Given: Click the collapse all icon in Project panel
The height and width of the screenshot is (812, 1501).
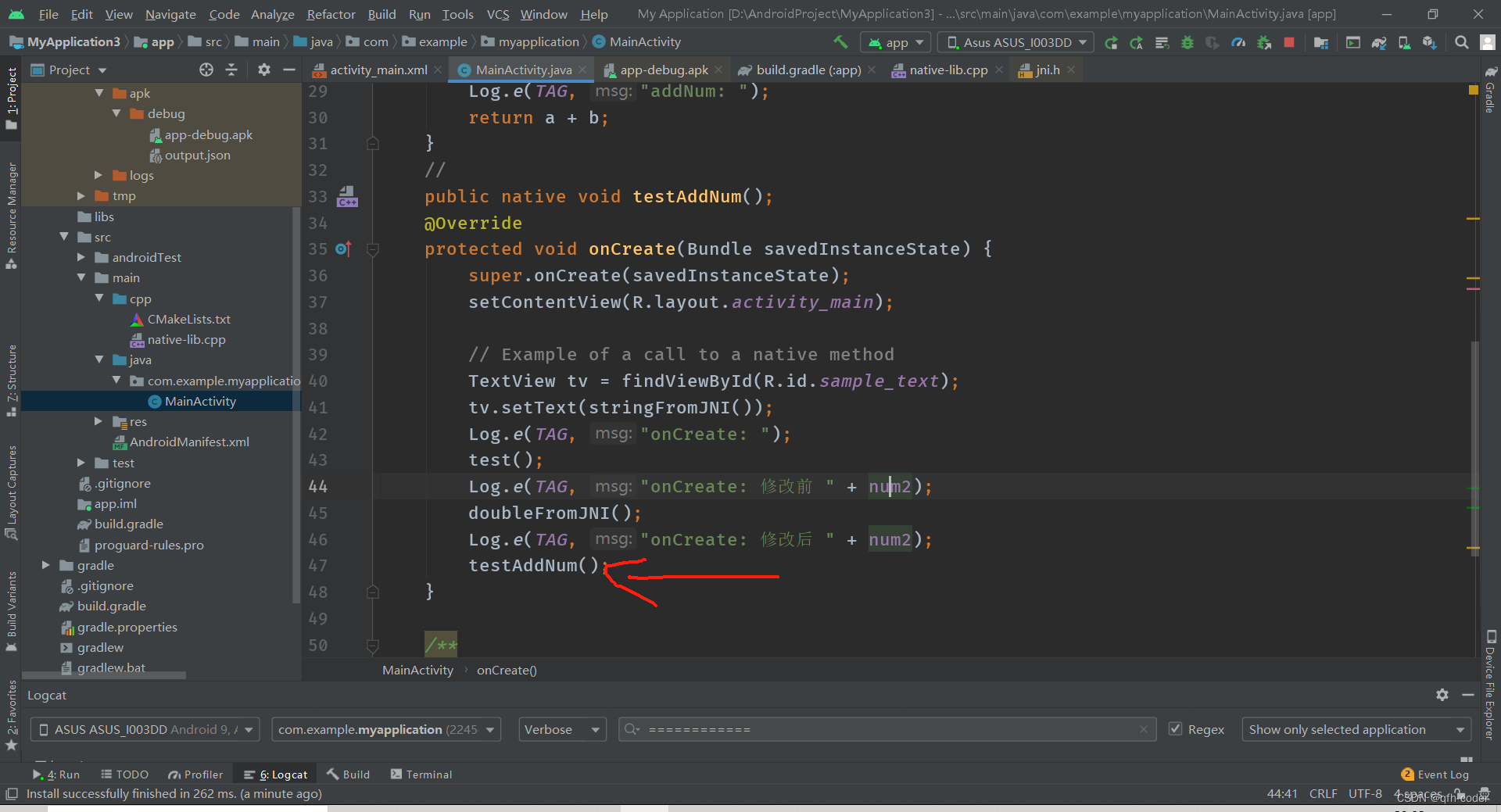Looking at the screenshot, I should [231, 70].
